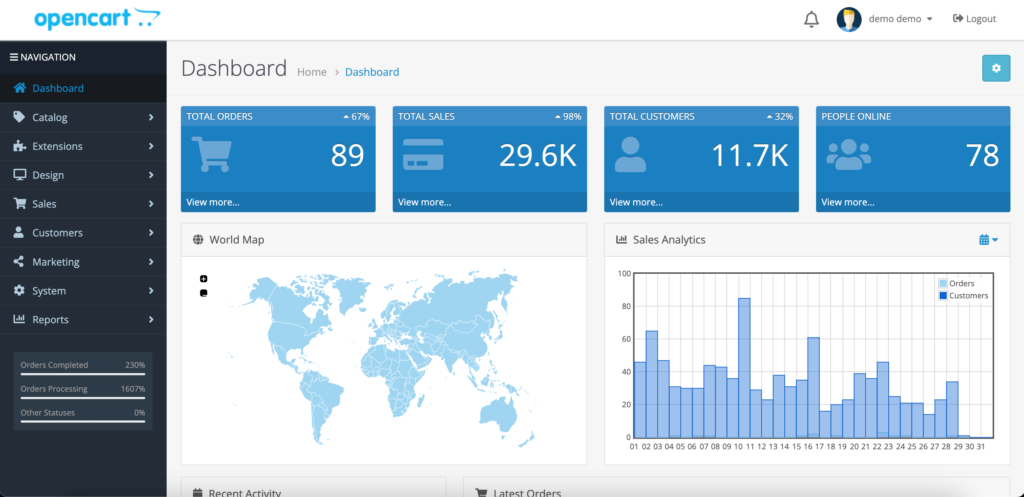Click the 29.6K total sales value
1024x497 pixels.
538,155
